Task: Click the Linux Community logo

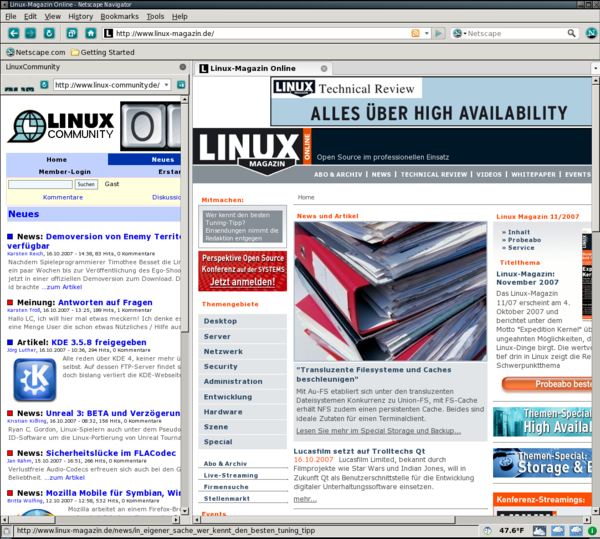Action: (x=61, y=126)
